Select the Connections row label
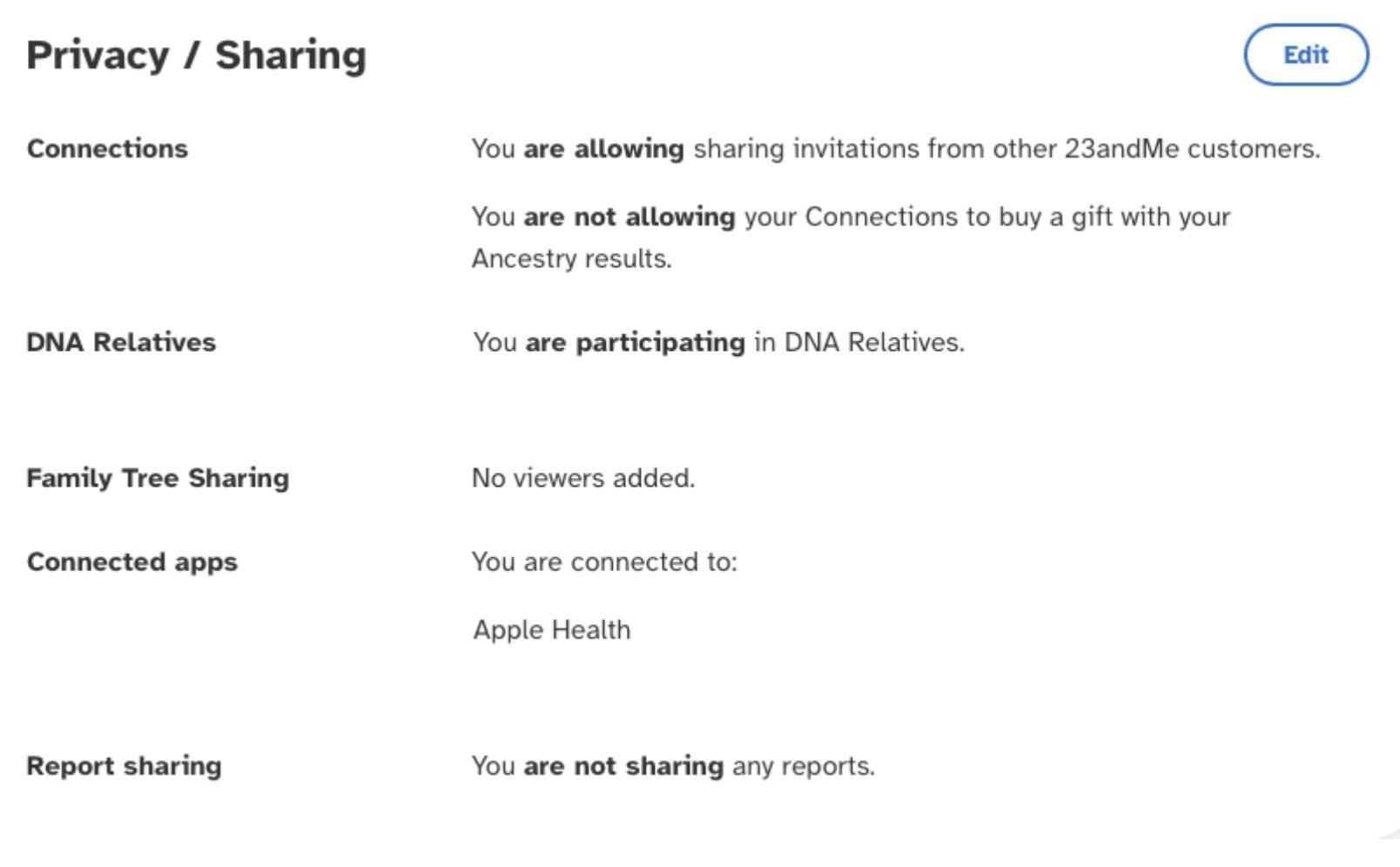The height and width of the screenshot is (867, 1400). pos(107,149)
